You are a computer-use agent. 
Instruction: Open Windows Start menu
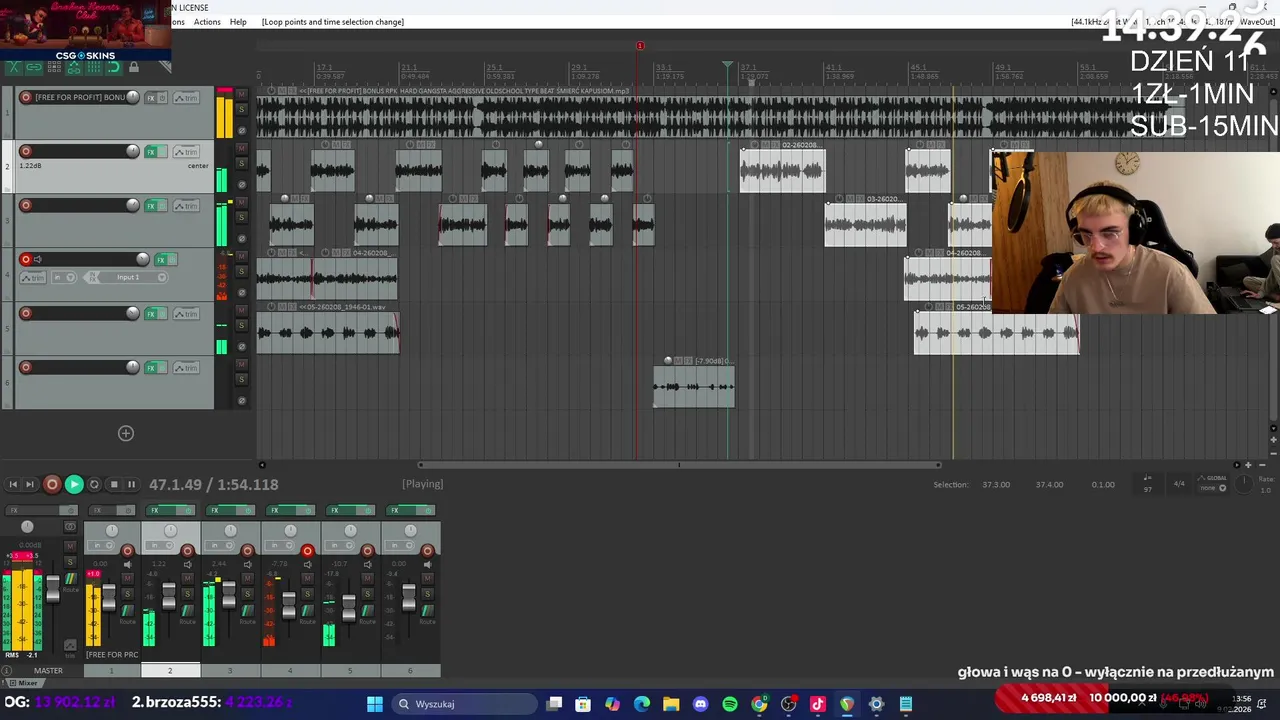coord(374,704)
